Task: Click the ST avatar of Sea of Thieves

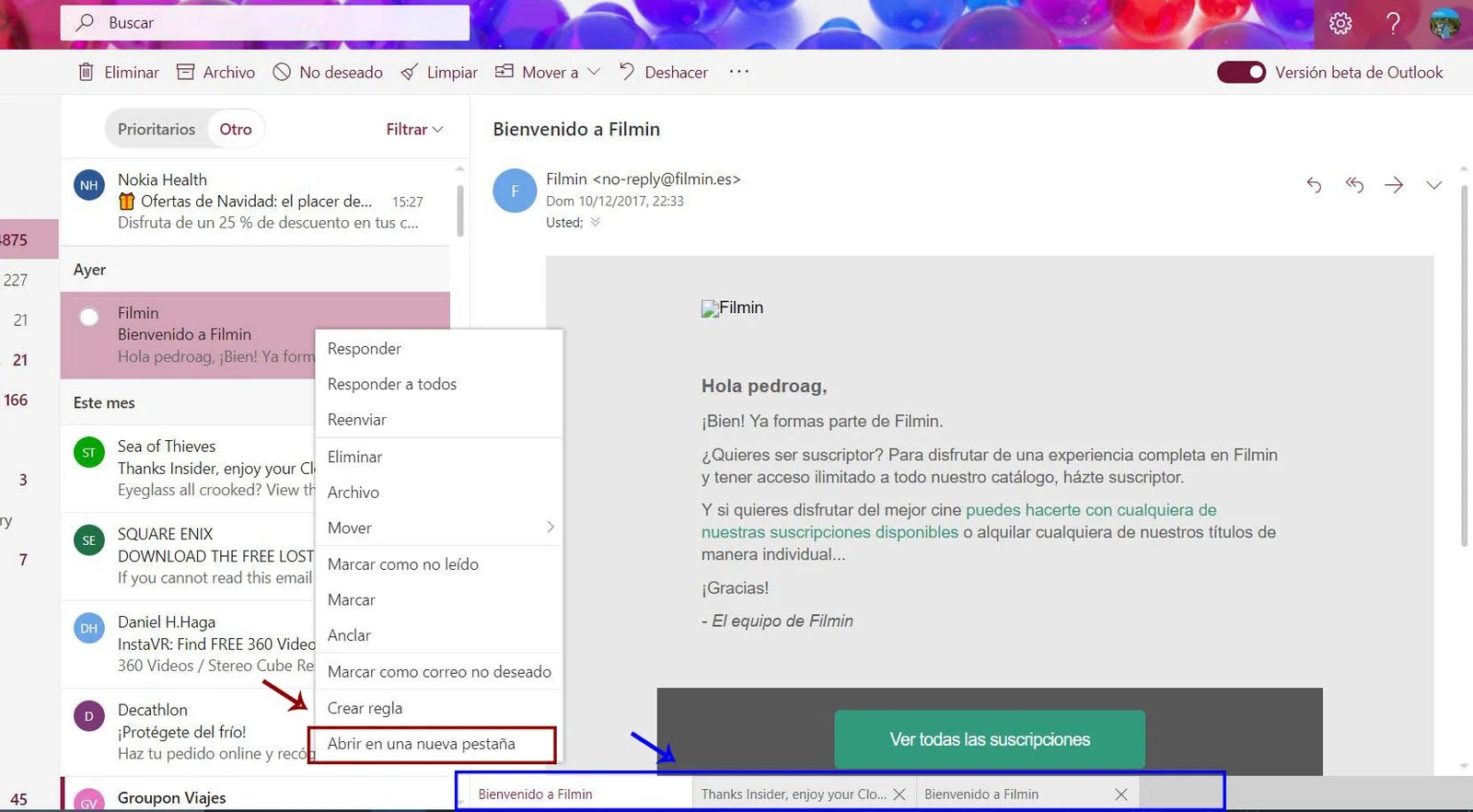Action: 89,452
